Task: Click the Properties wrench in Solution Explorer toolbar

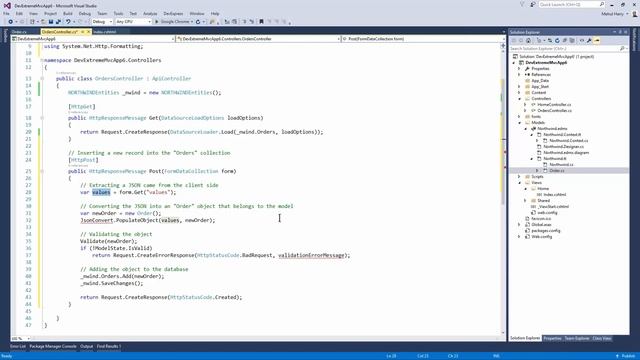Action: click(x=589, y=40)
